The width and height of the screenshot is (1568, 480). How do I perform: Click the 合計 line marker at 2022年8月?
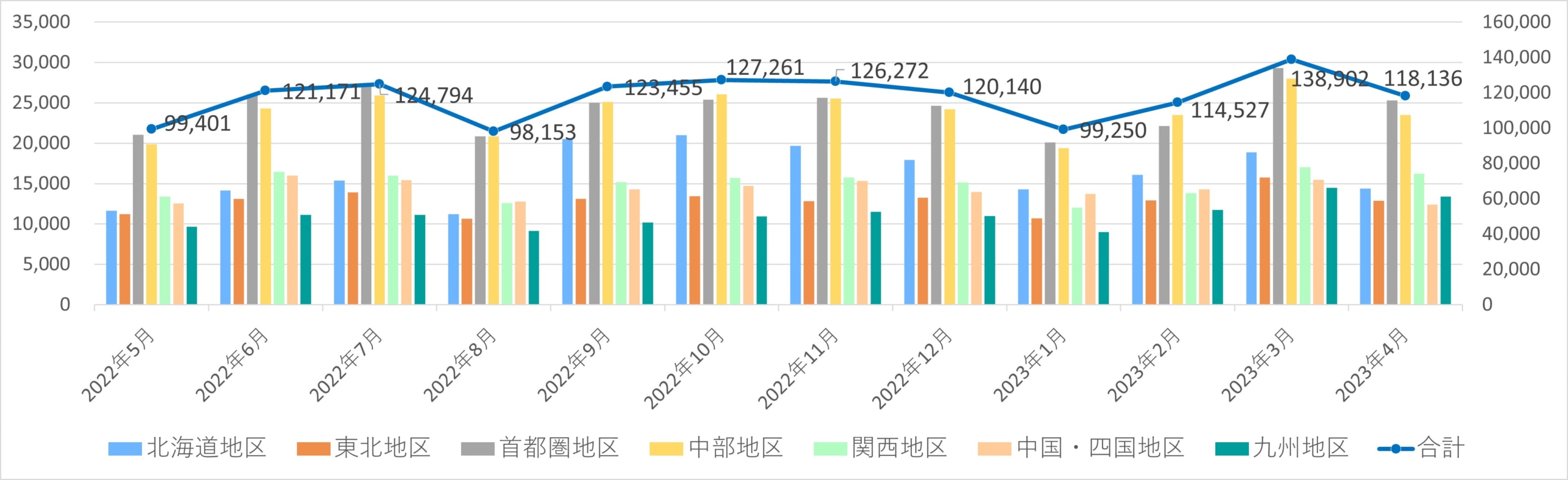pyautogui.click(x=493, y=131)
